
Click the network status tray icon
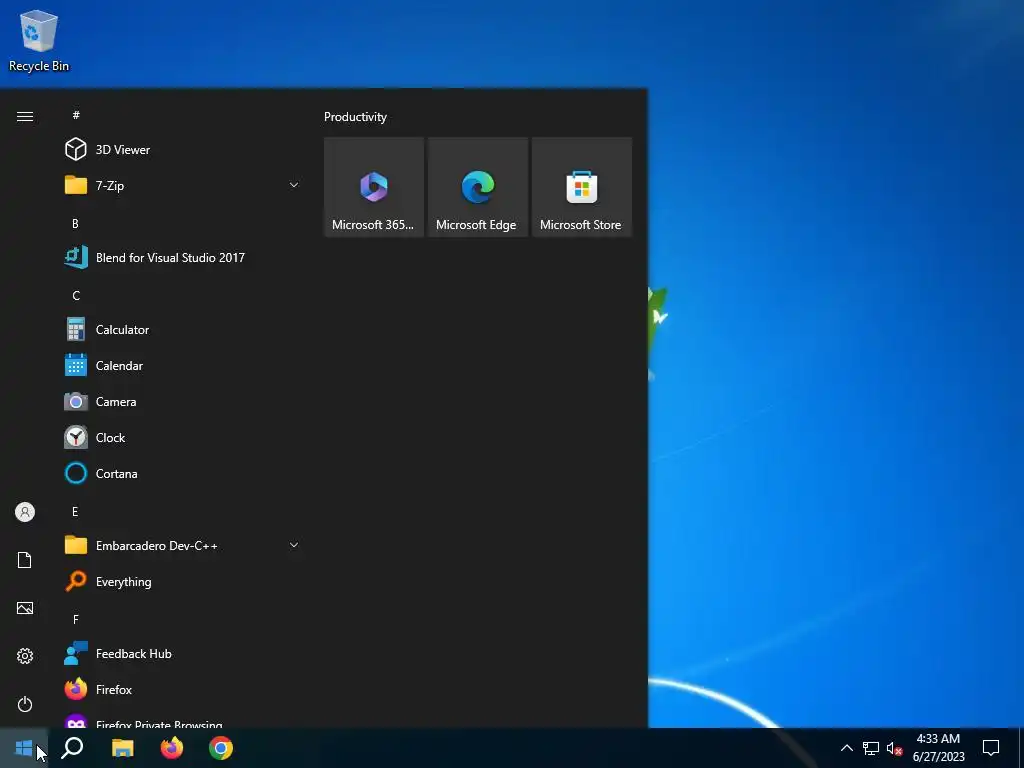[x=871, y=748]
